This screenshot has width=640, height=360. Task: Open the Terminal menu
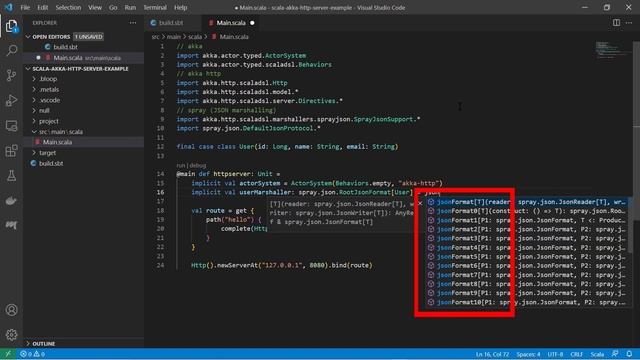pyautogui.click(x=155, y=7)
